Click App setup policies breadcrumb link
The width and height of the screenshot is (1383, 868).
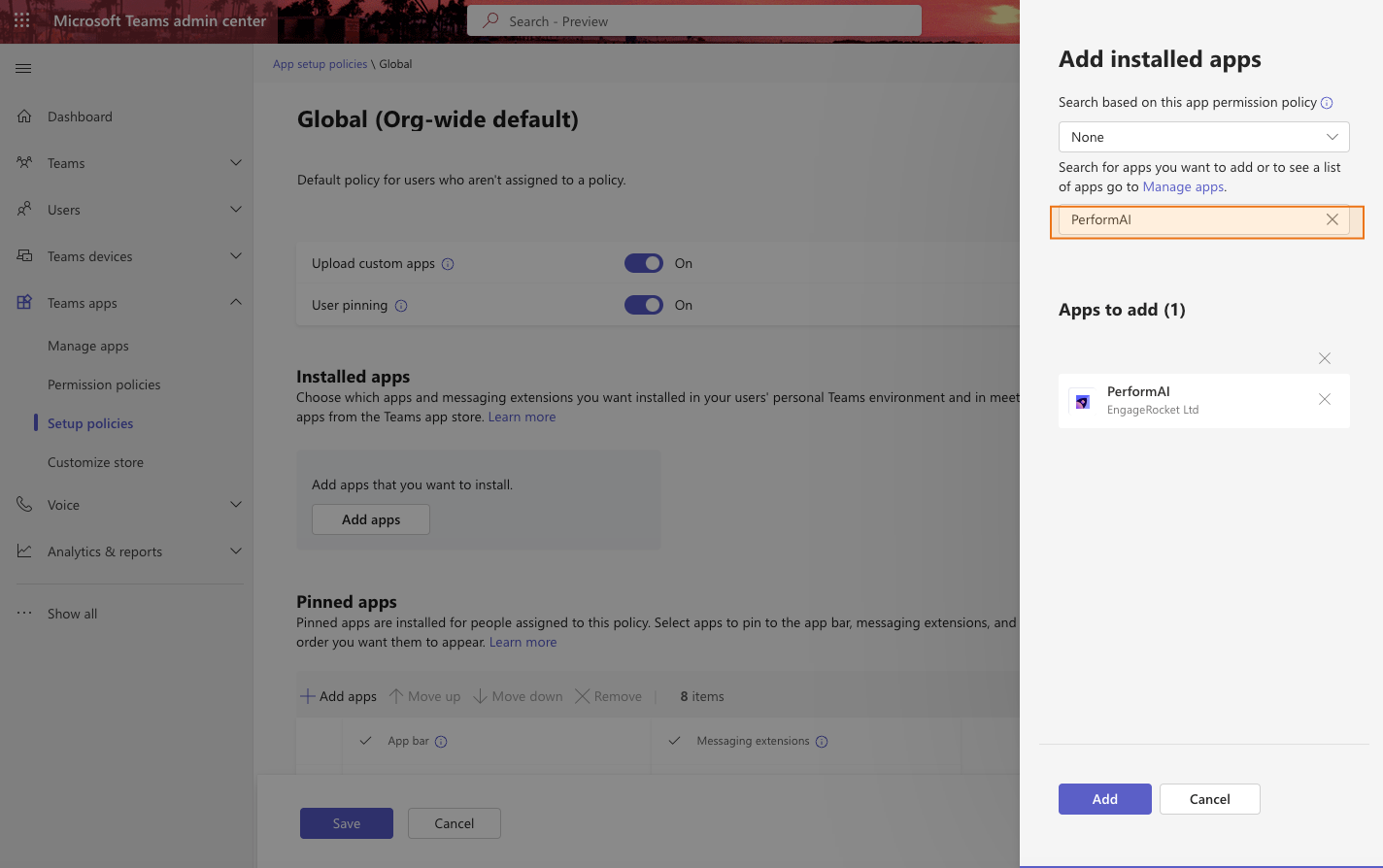click(320, 64)
